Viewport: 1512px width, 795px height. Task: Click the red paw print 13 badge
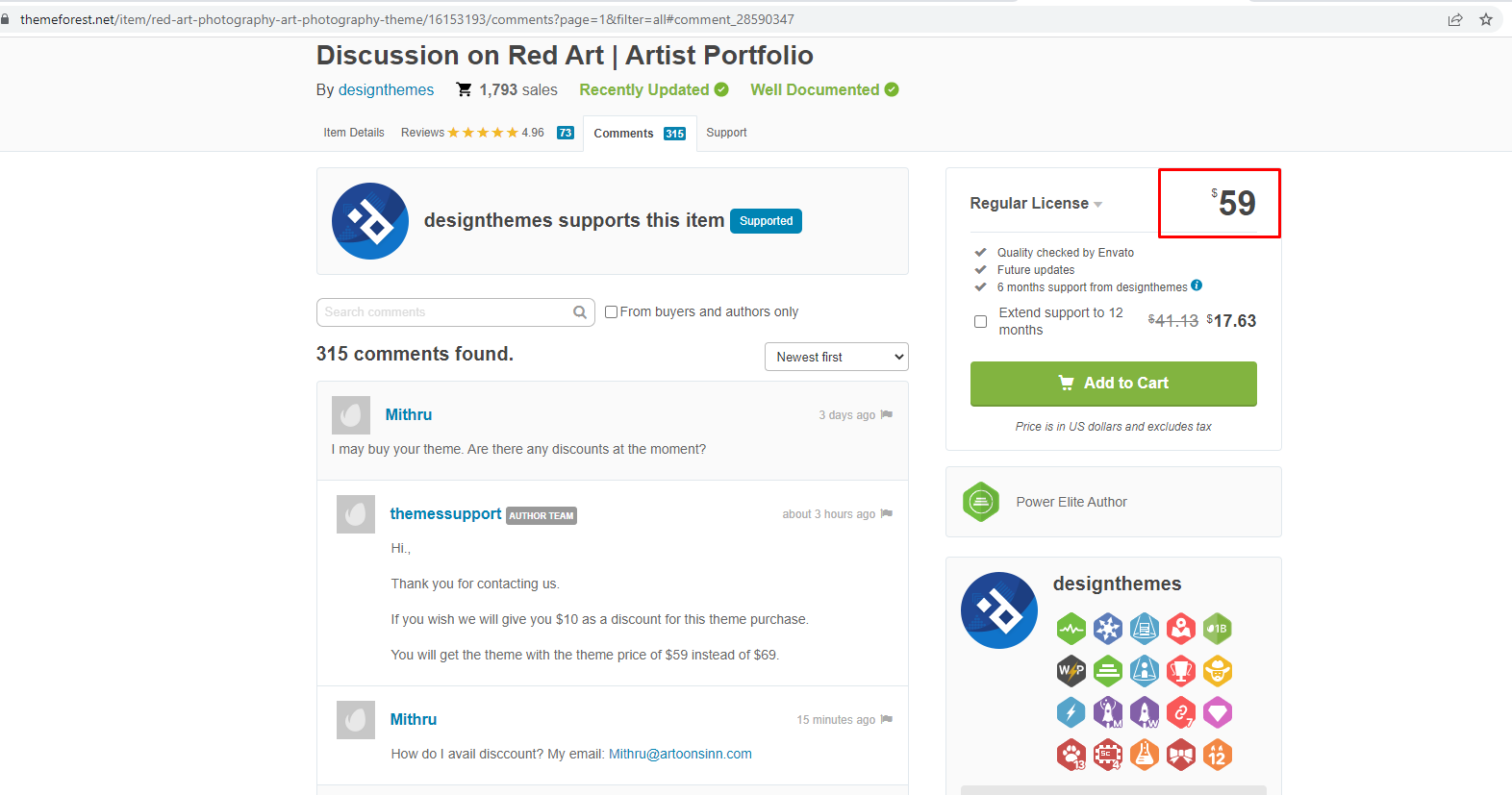(1071, 755)
